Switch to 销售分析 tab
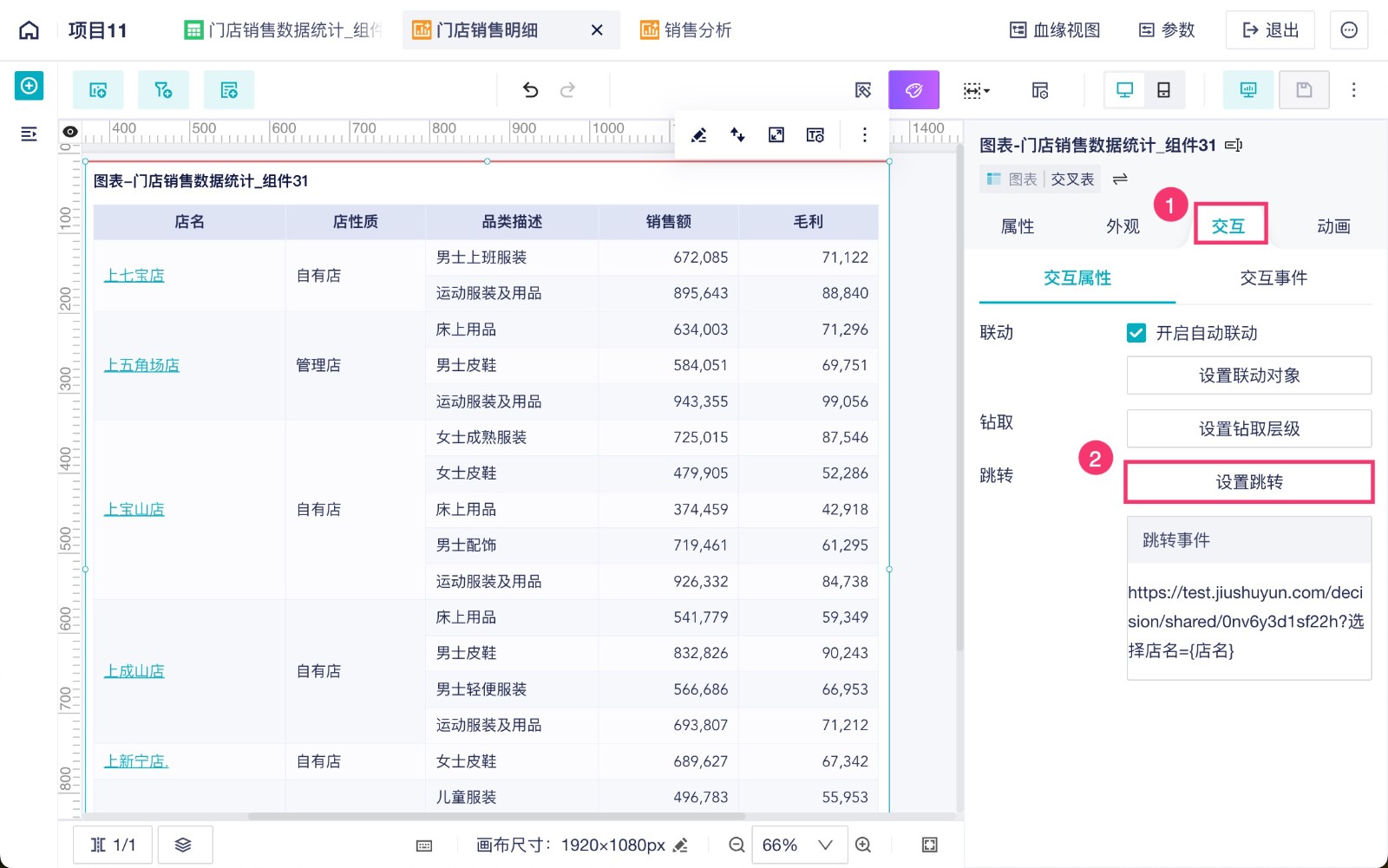The height and width of the screenshot is (868, 1388). click(686, 30)
